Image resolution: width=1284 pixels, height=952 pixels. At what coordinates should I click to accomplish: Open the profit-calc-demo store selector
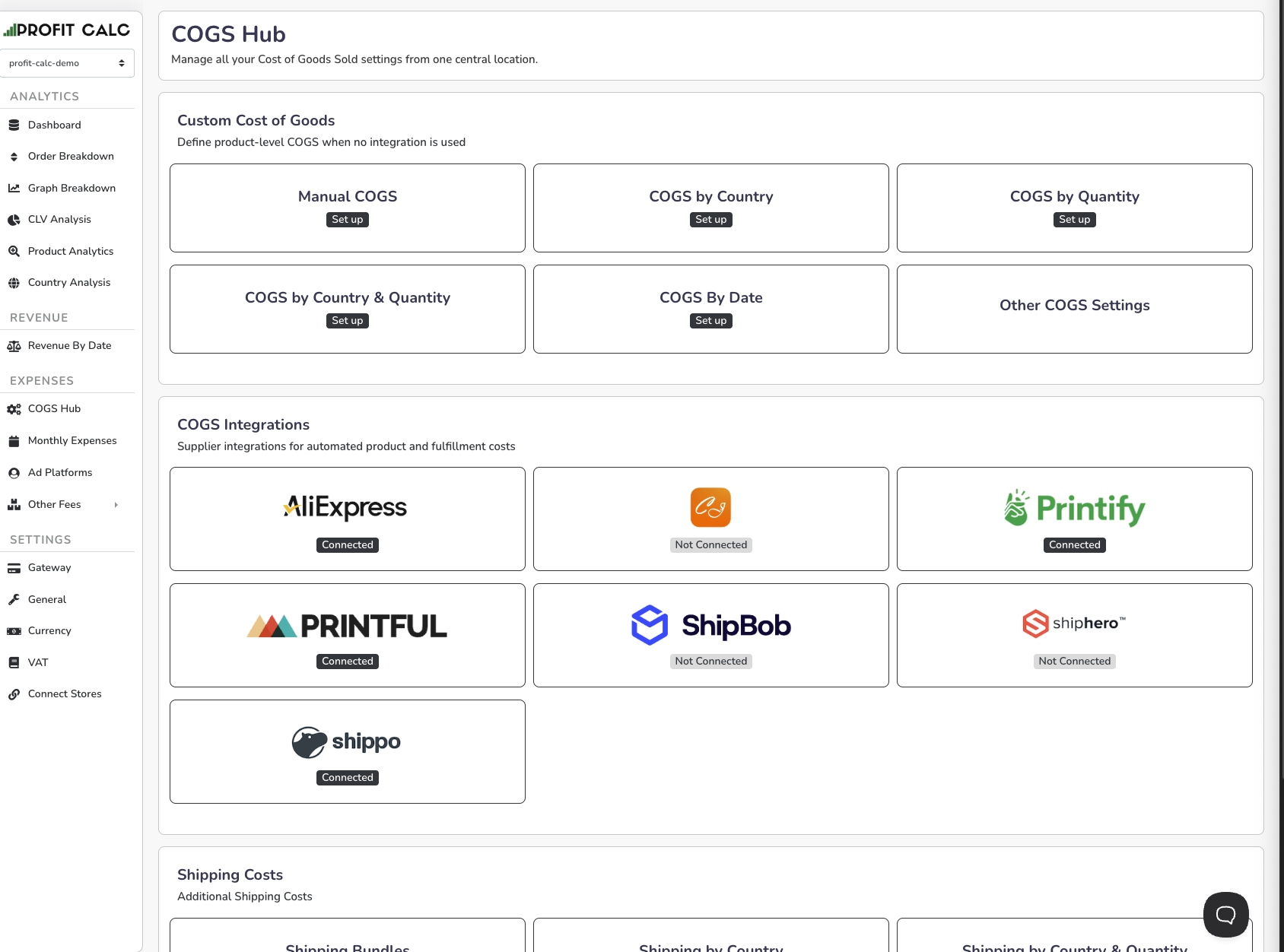pos(67,63)
